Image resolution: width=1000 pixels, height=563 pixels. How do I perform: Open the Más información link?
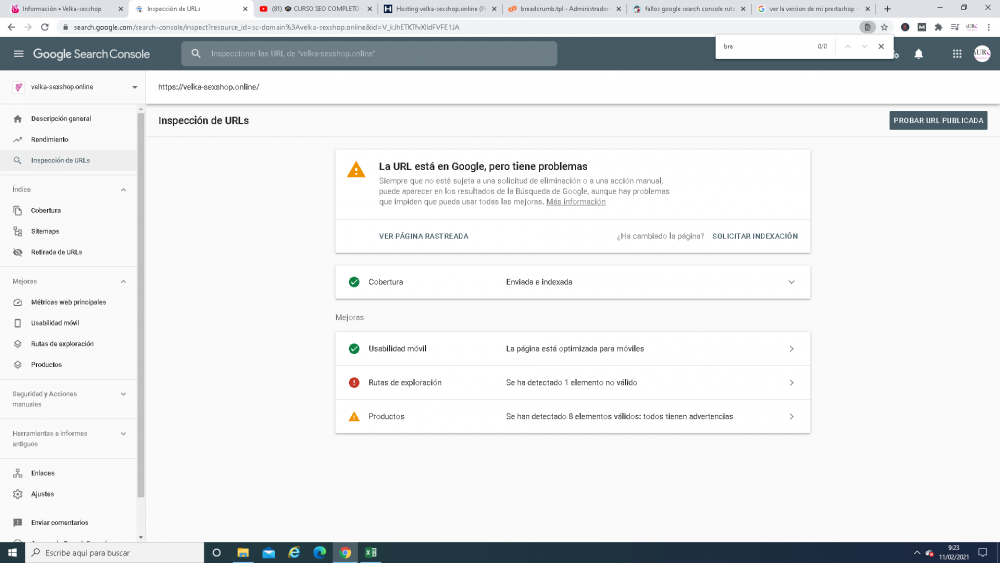(575, 202)
